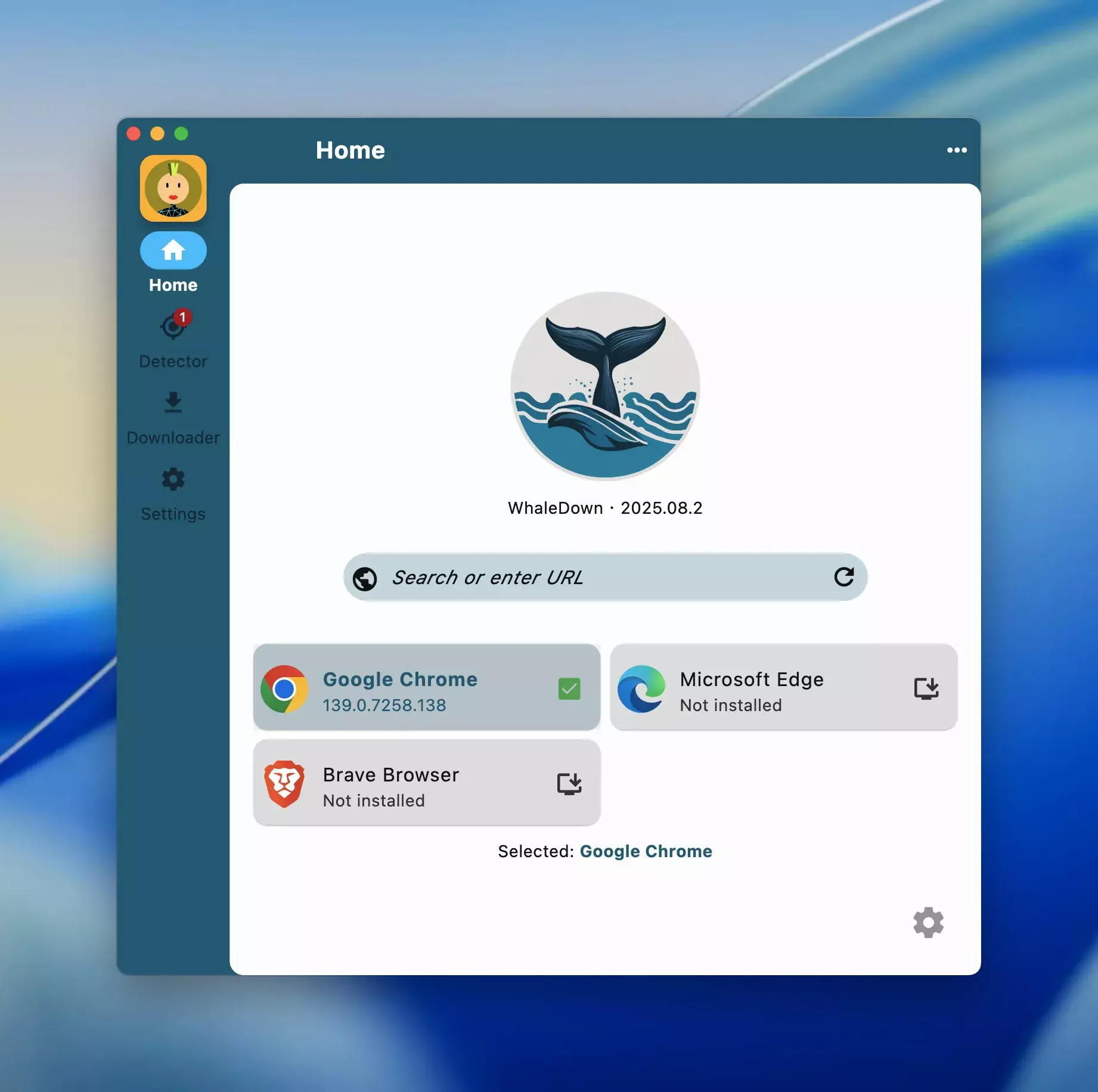The height and width of the screenshot is (1092, 1098).
Task: Maximize the window with the green button
Action: (x=181, y=134)
